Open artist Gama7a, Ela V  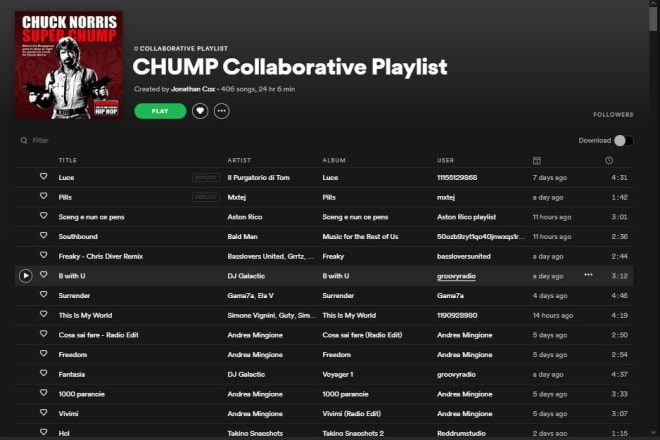[250, 296]
